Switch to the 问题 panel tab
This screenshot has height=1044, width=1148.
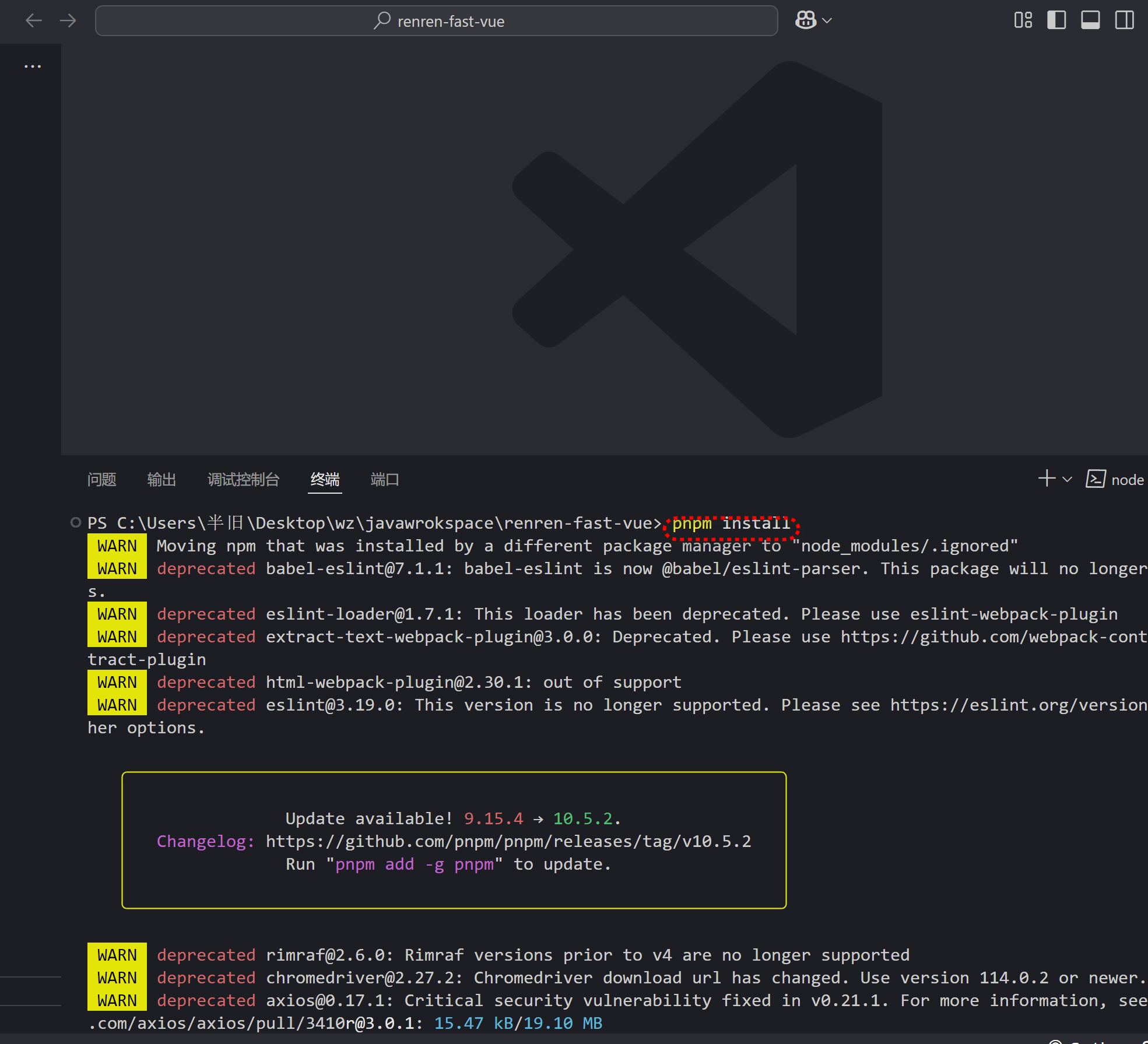click(102, 480)
